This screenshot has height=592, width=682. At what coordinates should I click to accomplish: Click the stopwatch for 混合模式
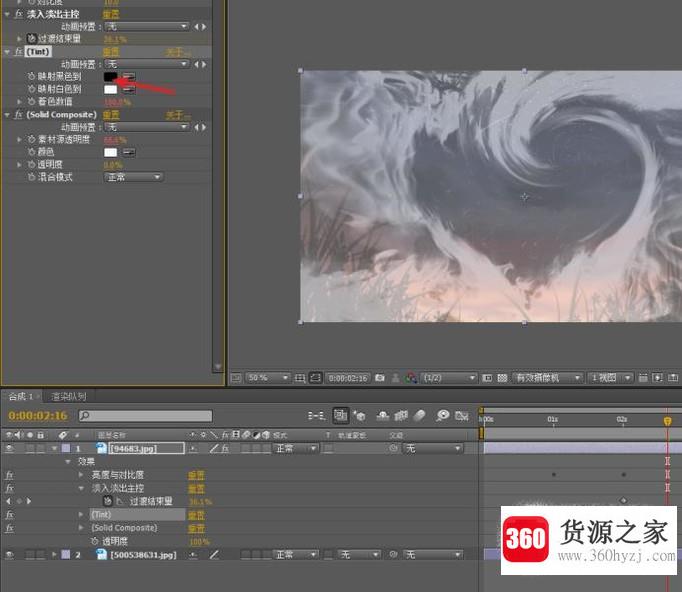[x=31, y=177]
